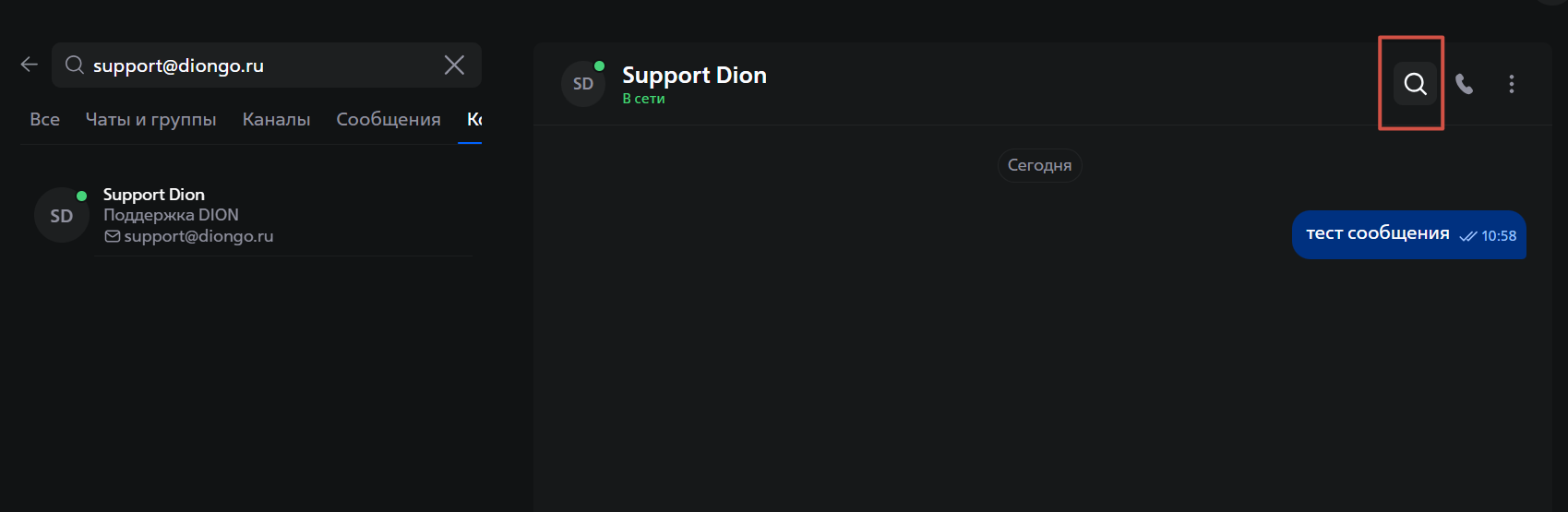Open search within the Support Dion chat
The height and width of the screenshot is (512, 1568).
pyautogui.click(x=1415, y=84)
